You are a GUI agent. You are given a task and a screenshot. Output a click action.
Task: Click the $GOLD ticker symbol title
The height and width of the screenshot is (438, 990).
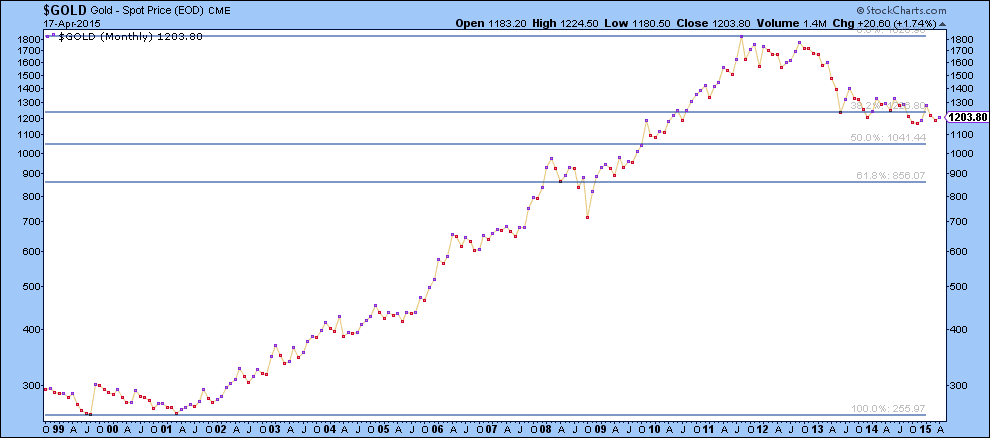tap(64, 10)
